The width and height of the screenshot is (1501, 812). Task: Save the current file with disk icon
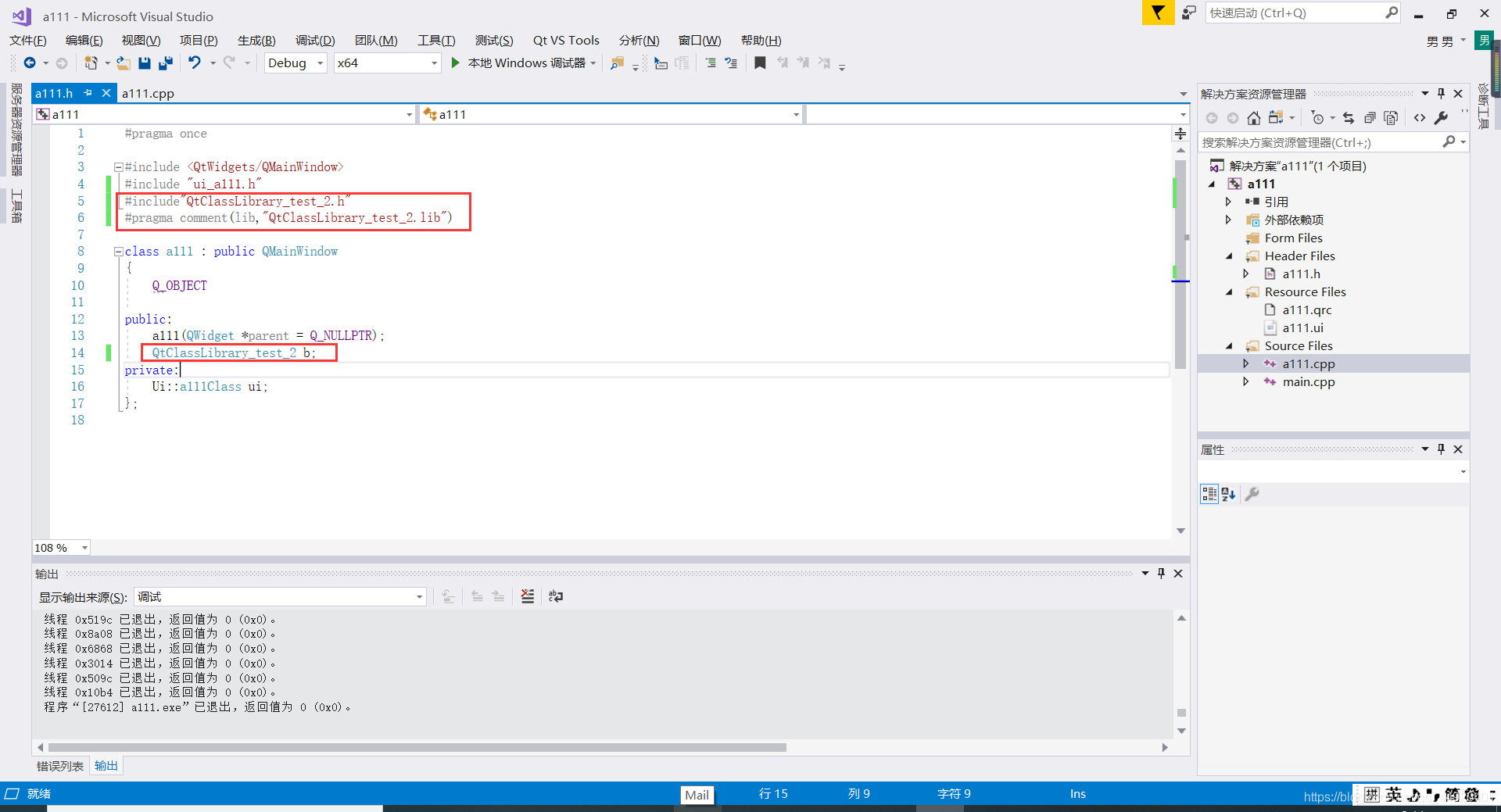[x=145, y=63]
